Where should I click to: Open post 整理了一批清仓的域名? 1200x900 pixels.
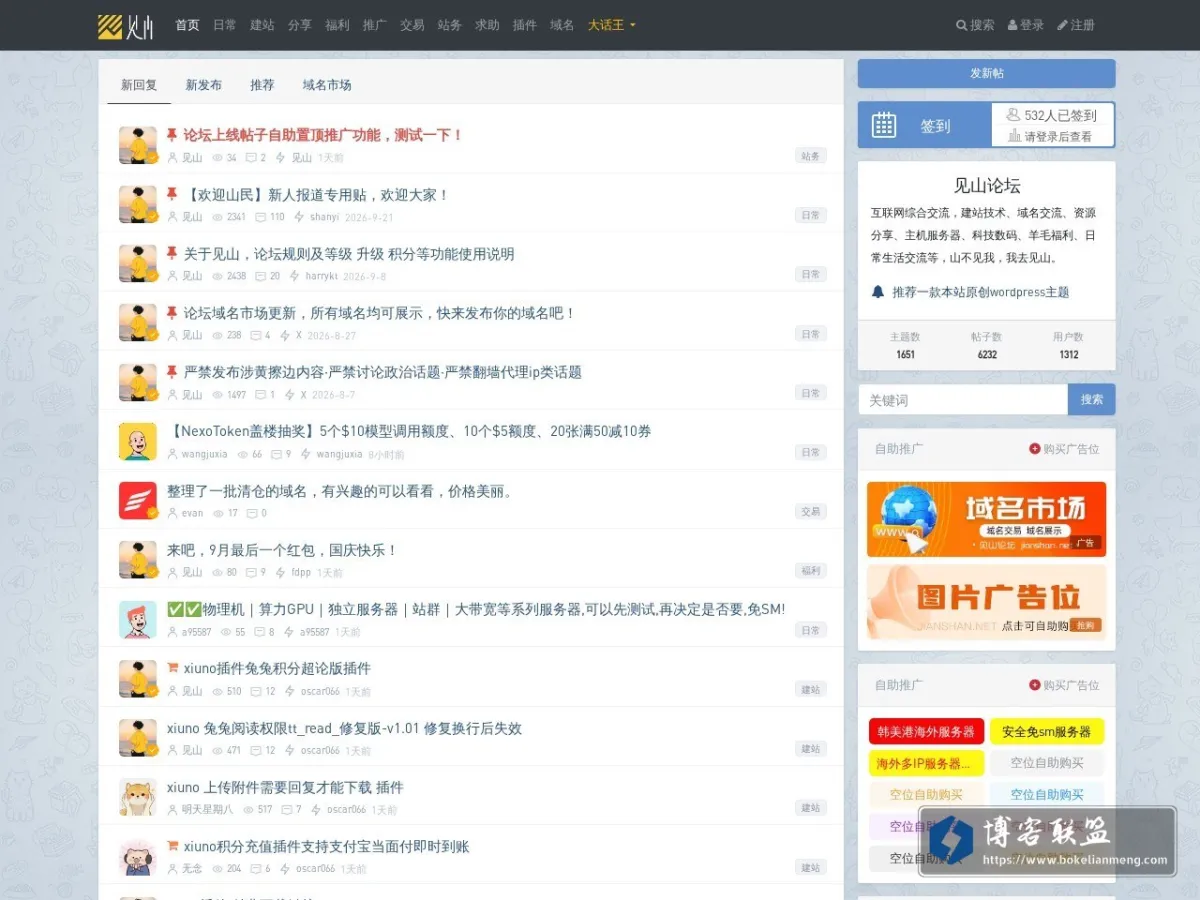[x=340, y=491]
